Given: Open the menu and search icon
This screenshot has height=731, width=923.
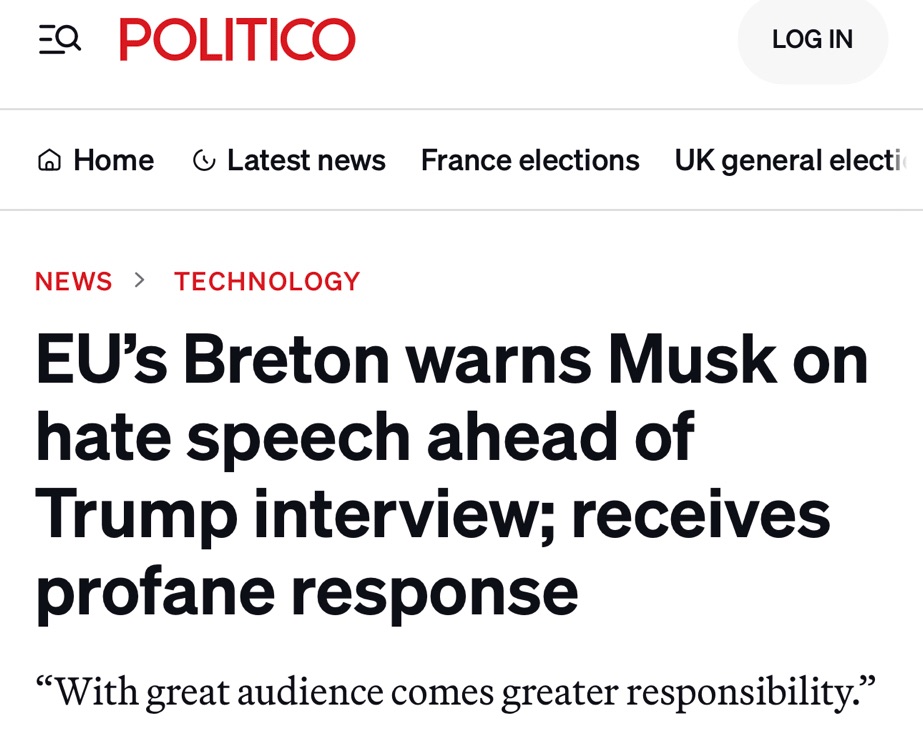Looking at the screenshot, I should [x=60, y=39].
